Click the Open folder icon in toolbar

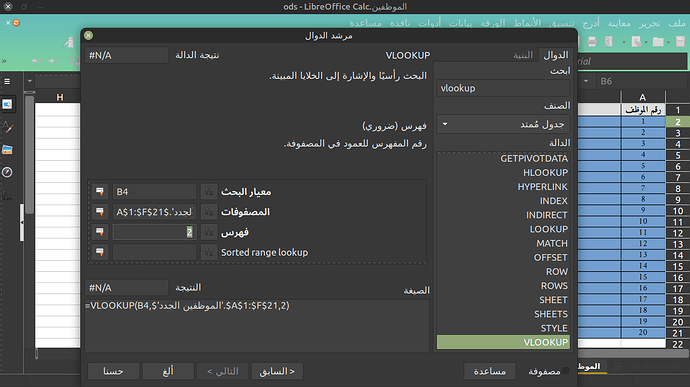point(658,42)
